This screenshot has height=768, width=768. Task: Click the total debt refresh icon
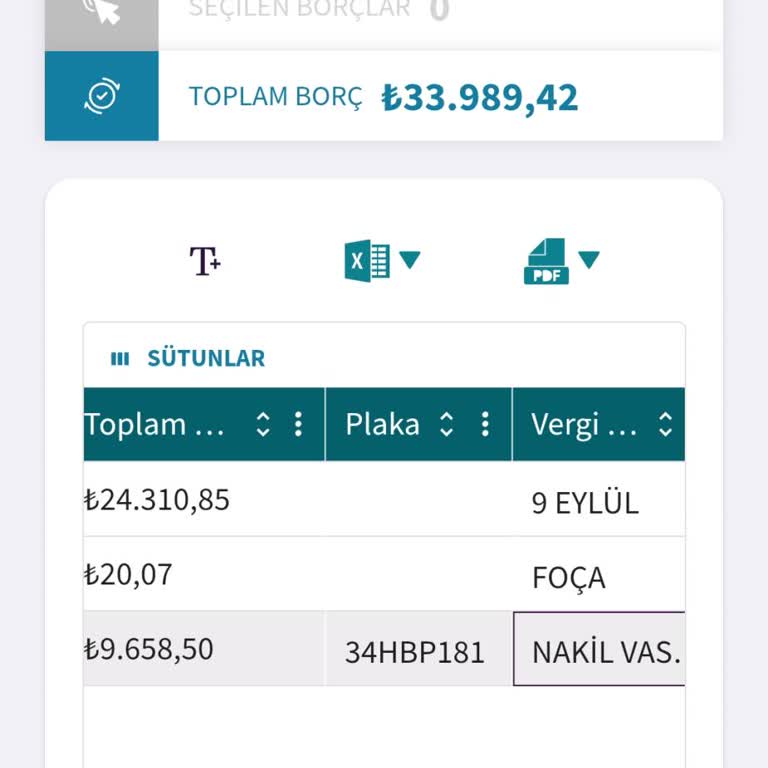click(x=101, y=96)
